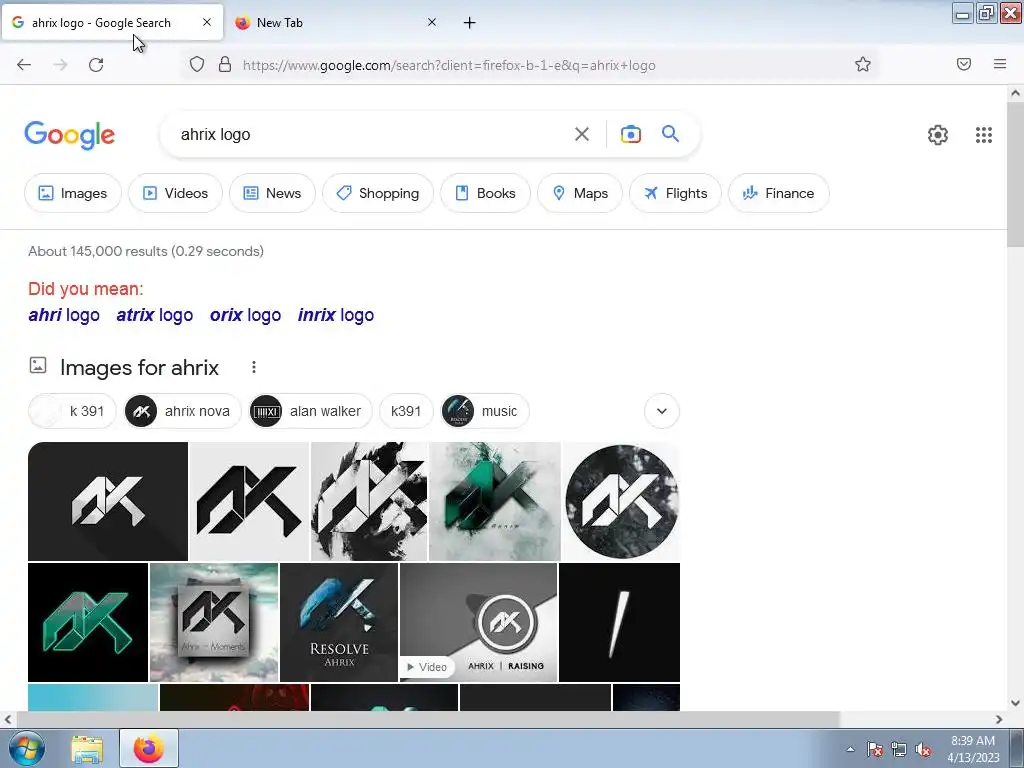Open tracking protection shield icon
The image size is (1024, 768).
197,64
